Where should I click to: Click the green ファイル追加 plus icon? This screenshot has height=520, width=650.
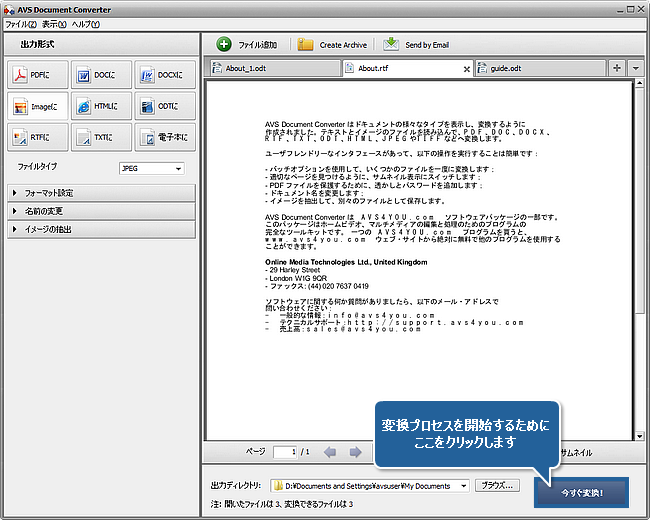pos(224,44)
